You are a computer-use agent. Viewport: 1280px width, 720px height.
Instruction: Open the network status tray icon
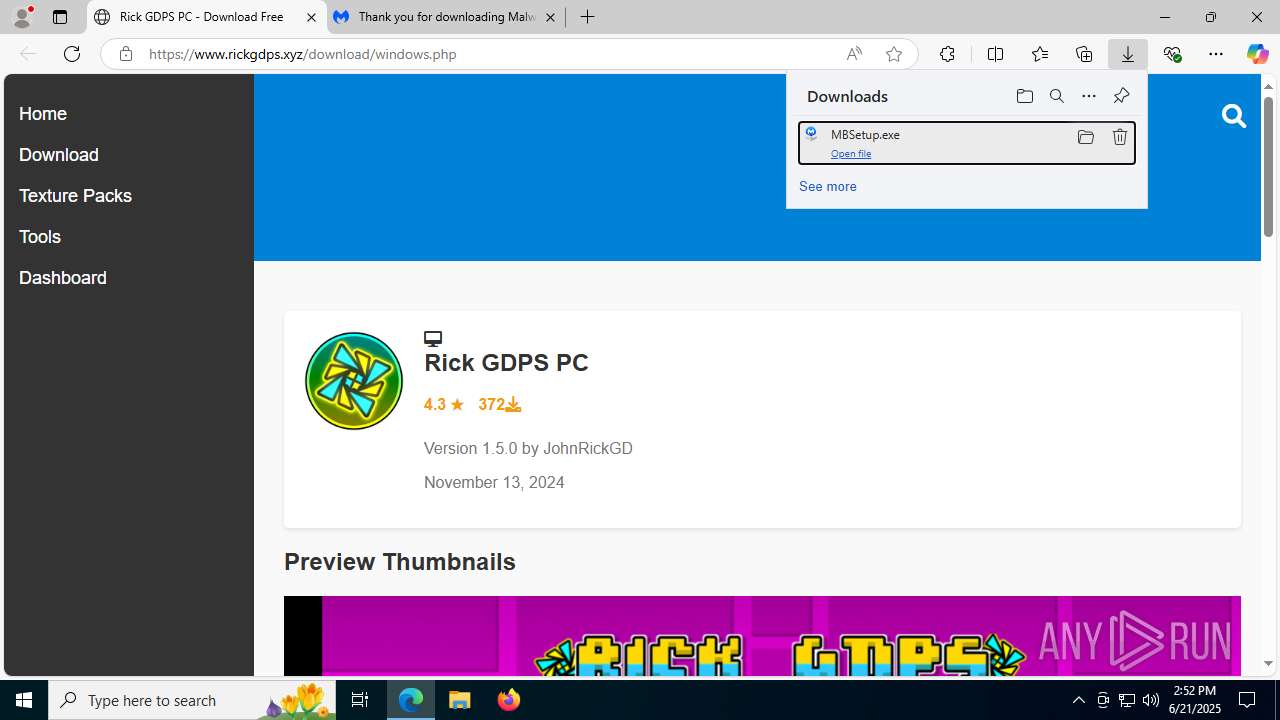(x=1127, y=700)
